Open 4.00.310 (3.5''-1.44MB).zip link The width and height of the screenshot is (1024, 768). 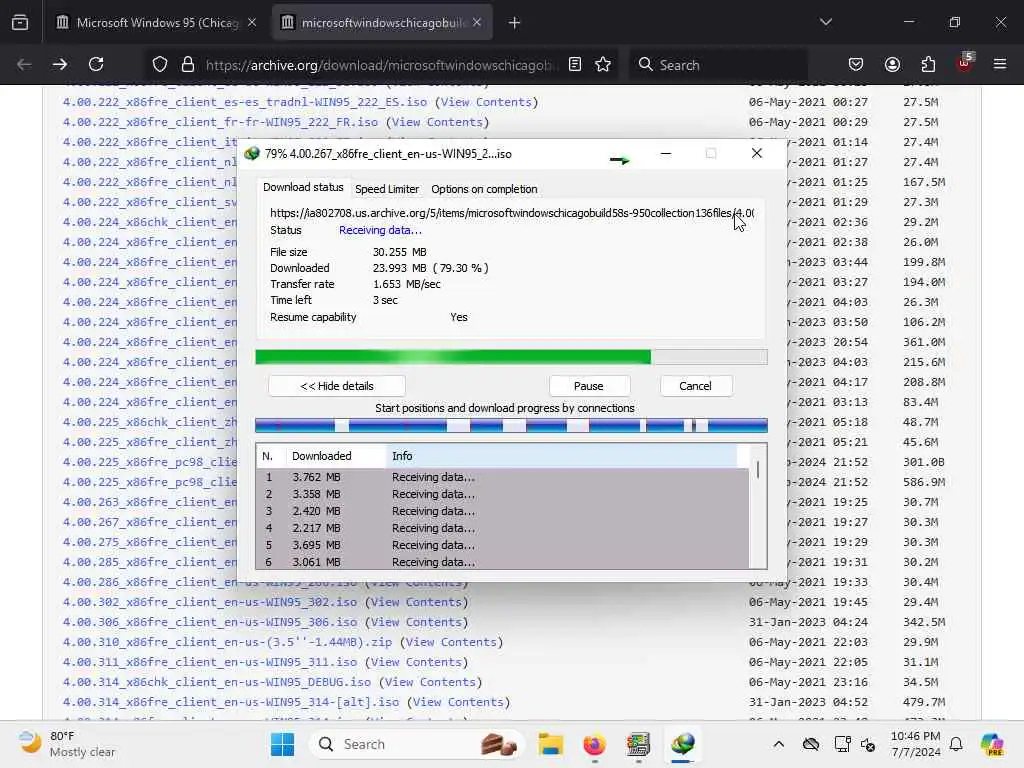click(x=227, y=642)
